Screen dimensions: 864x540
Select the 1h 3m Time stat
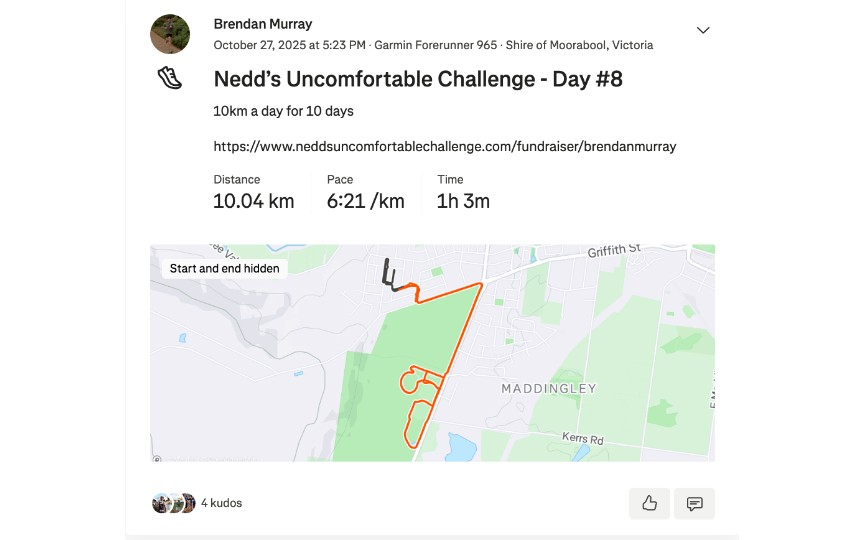click(463, 201)
